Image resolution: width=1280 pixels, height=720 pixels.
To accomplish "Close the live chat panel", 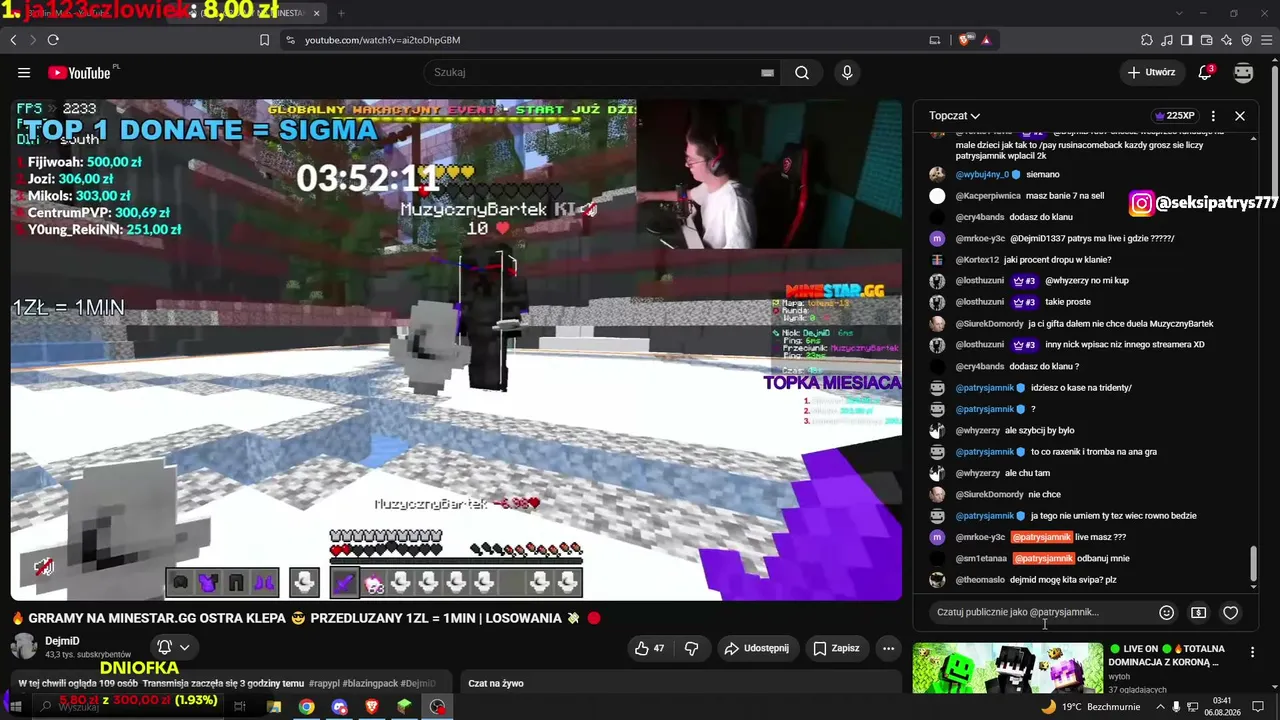I will pyautogui.click(x=1240, y=116).
